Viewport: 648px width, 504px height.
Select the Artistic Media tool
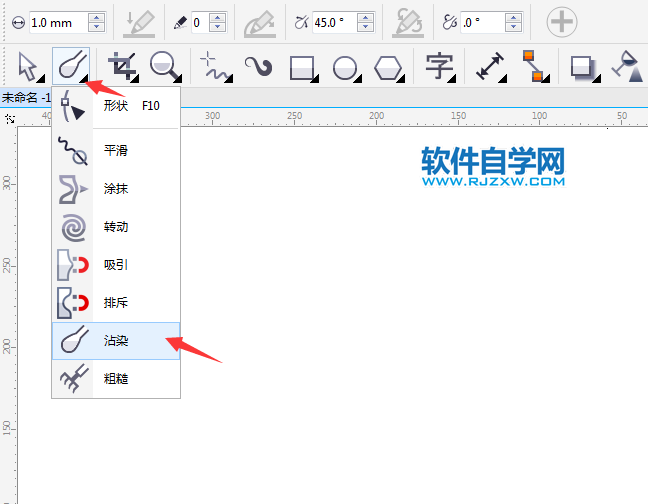[259, 66]
